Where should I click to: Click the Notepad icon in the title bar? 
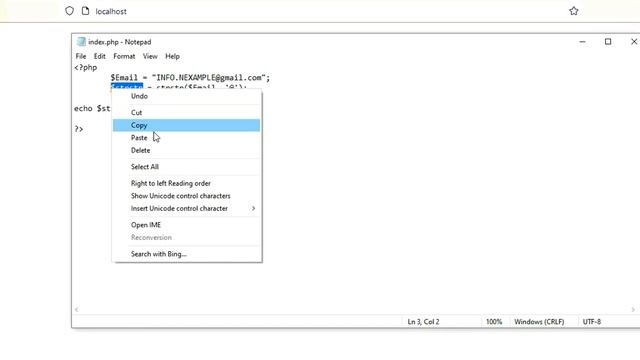coord(81,42)
